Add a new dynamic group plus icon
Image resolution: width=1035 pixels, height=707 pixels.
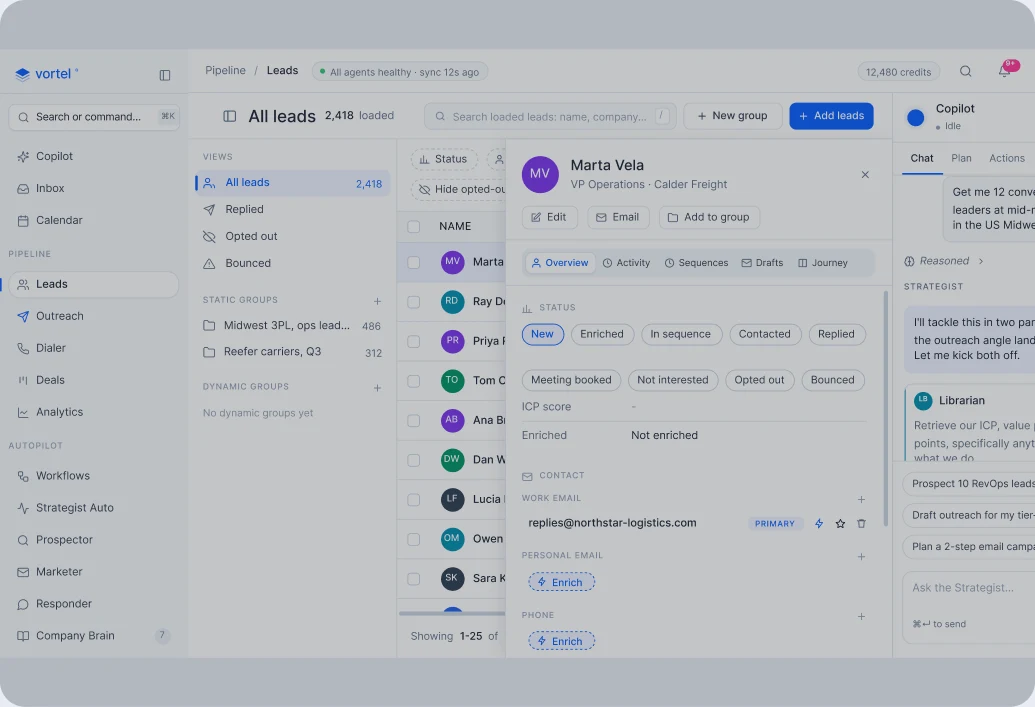378,387
